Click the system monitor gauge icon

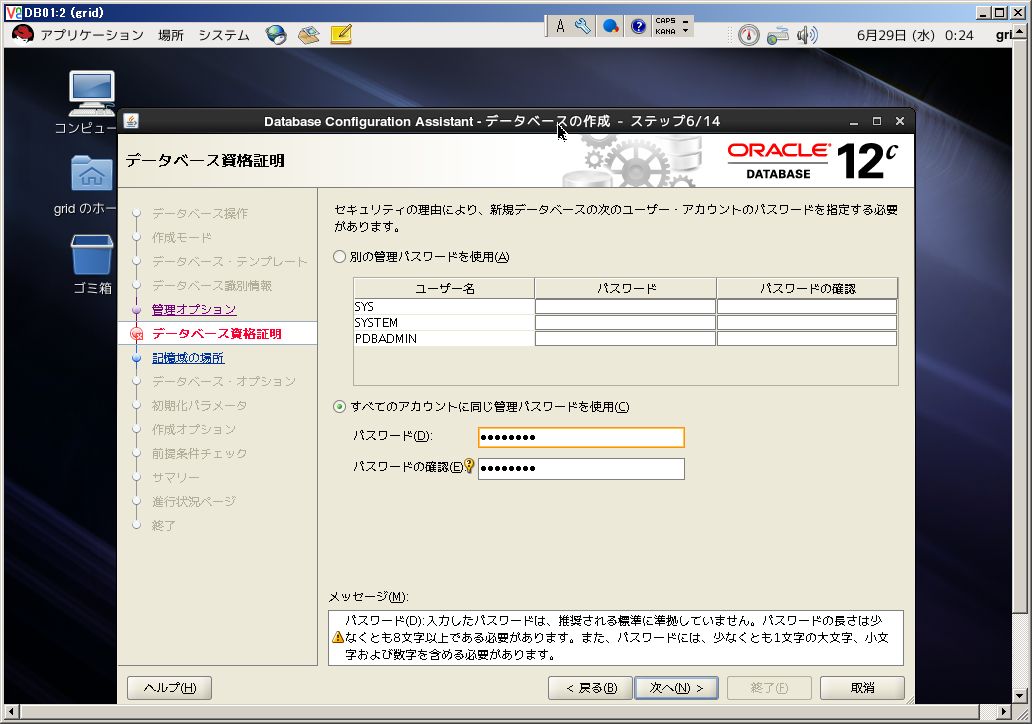click(748, 35)
